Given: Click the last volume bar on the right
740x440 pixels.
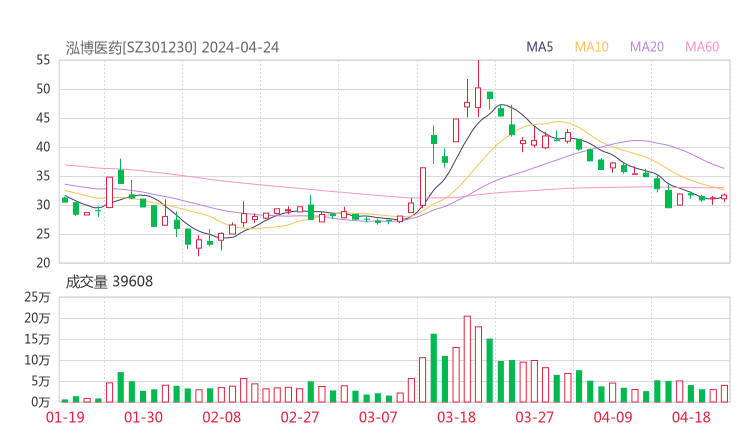Looking at the screenshot, I should (724, 394).
